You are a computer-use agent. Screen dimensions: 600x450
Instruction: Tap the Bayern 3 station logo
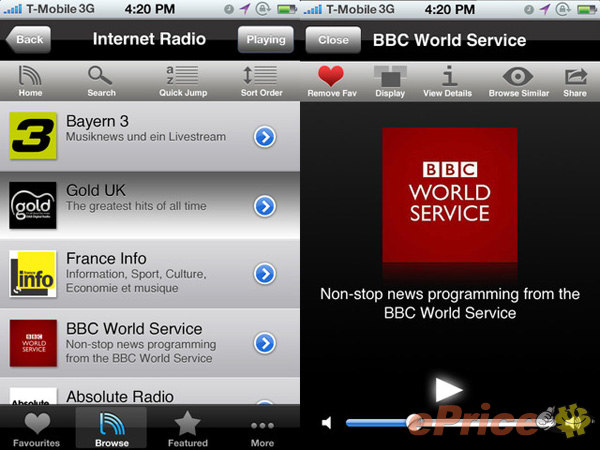pos(33,135)
